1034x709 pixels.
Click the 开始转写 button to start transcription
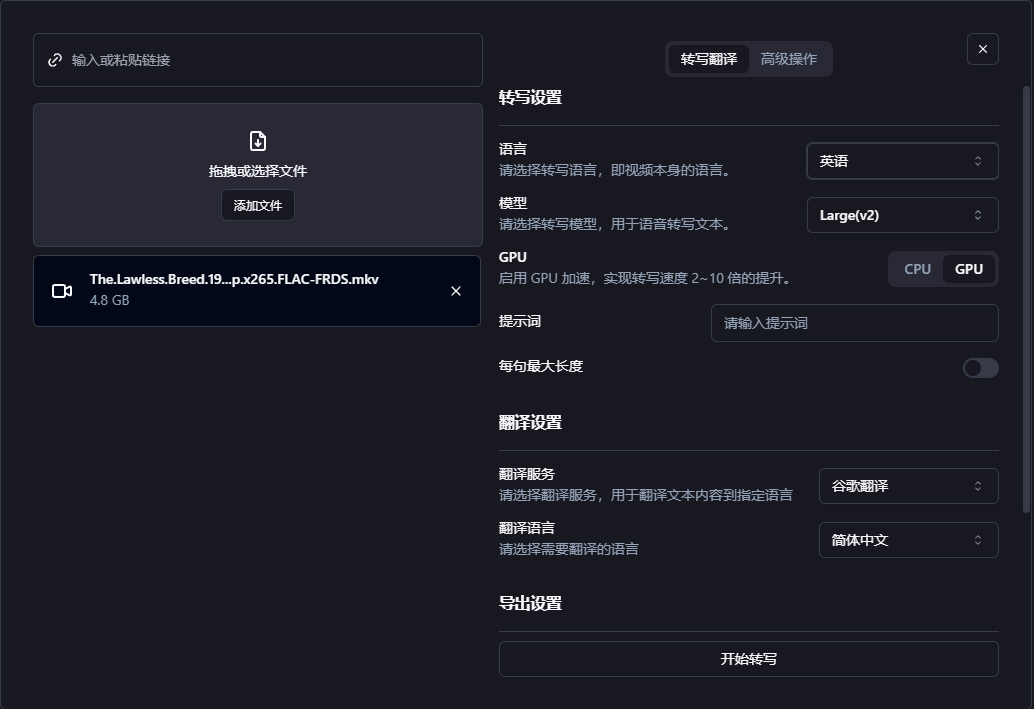[748, 658]
